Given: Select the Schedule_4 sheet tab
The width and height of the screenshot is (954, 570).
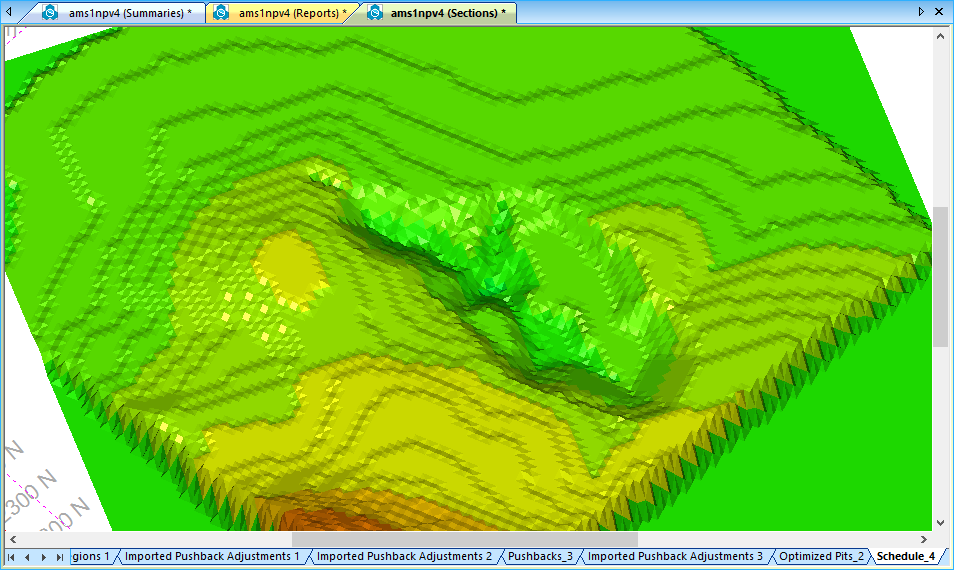Looking at the screenshot, I should (x=905, y=556).
